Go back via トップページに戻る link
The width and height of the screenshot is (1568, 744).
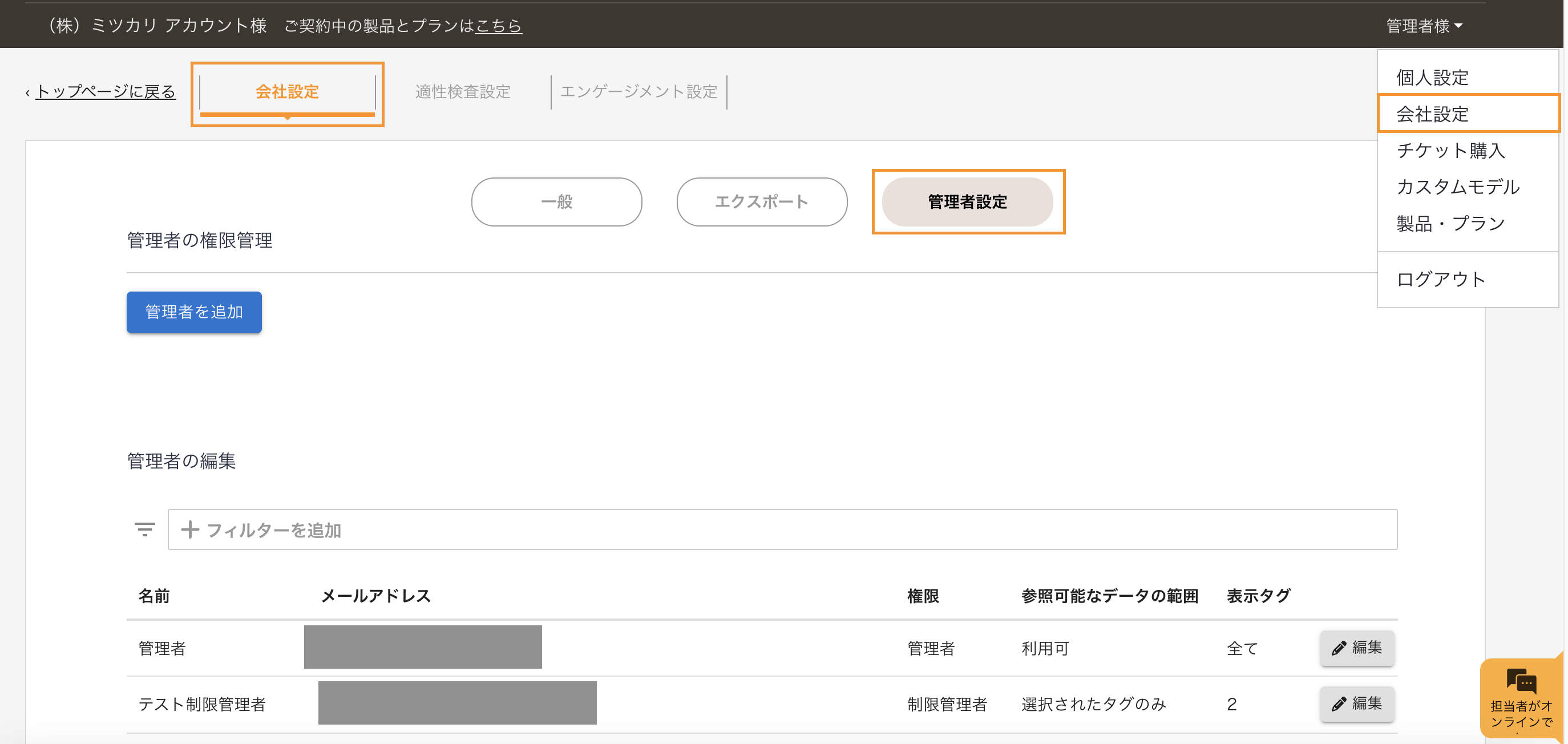tap(106, 92)
